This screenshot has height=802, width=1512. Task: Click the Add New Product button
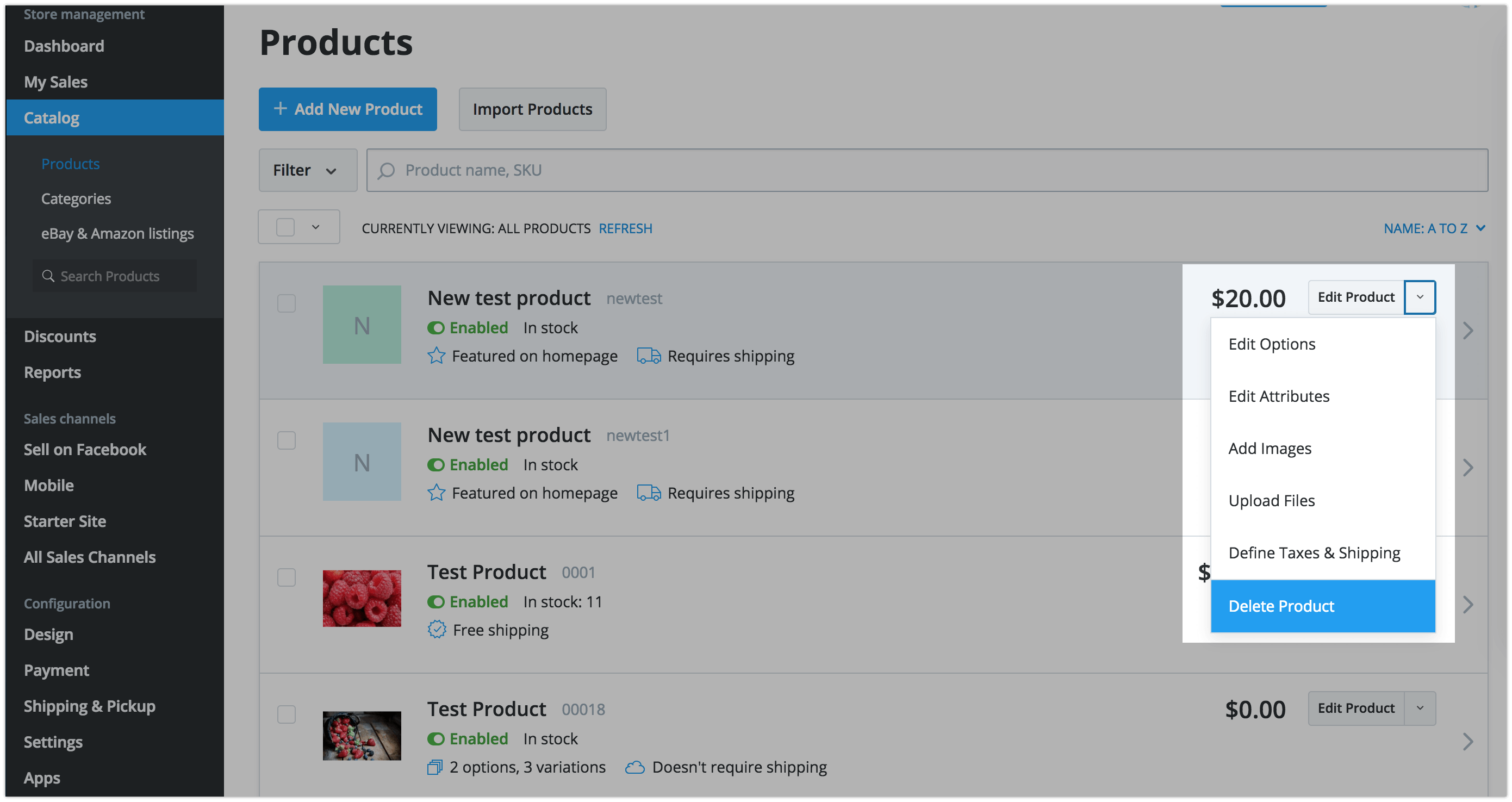pyautogui.click(x=347, y=109)
